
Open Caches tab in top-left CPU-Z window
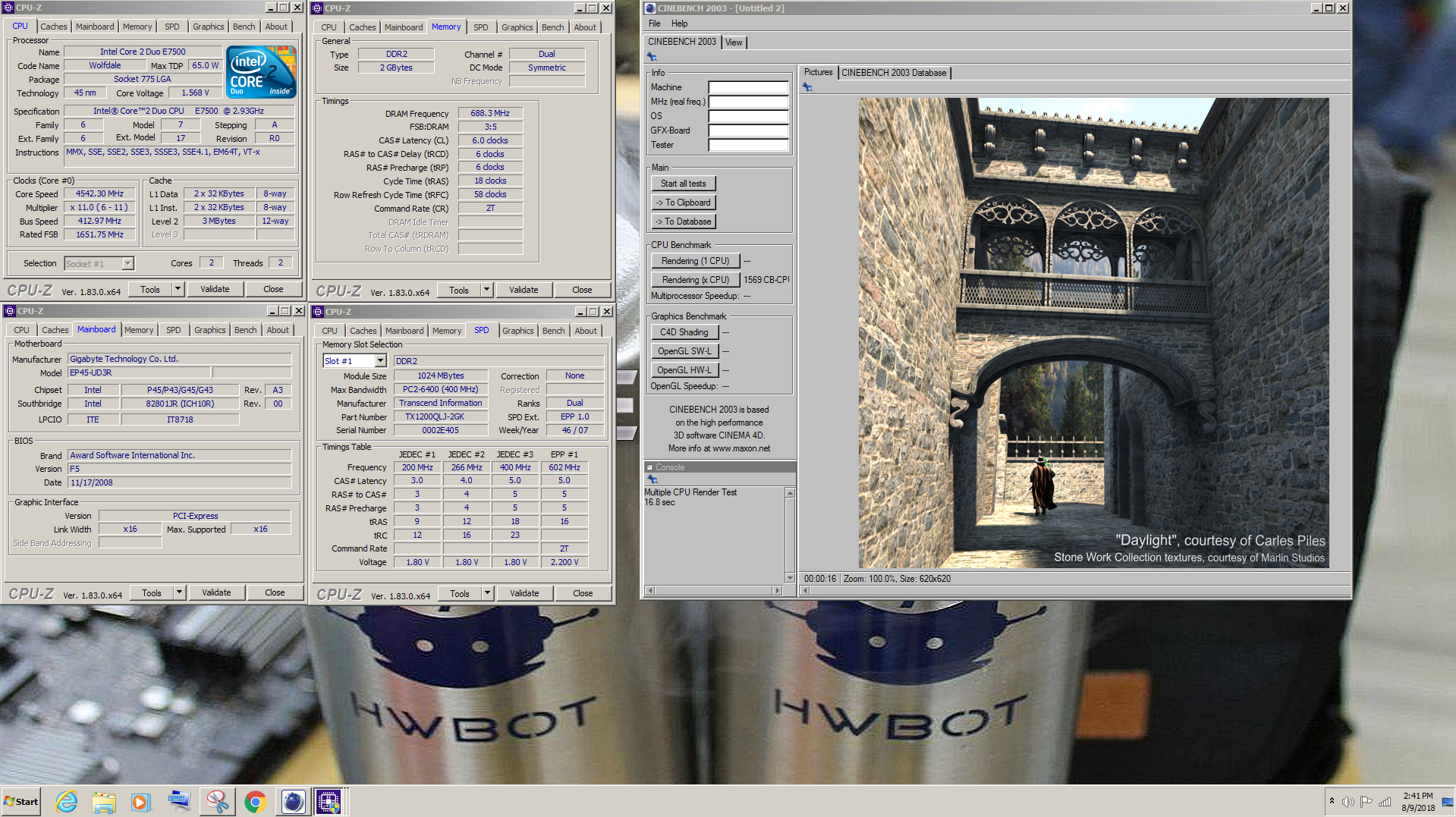tap(53, 27)
